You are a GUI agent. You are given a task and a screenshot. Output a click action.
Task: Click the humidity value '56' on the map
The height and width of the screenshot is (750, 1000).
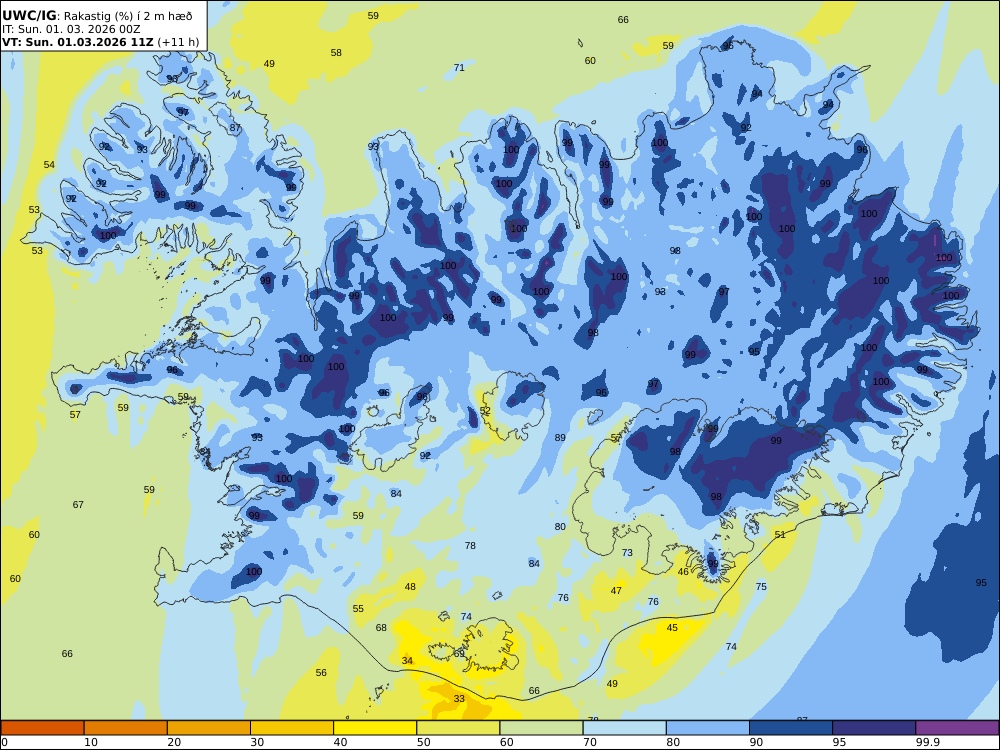[321, 673]
